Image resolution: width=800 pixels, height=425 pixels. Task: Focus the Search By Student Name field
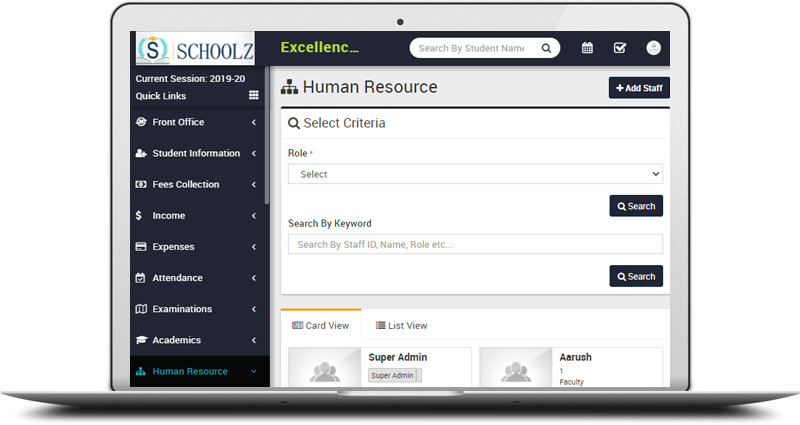point(472,48)
